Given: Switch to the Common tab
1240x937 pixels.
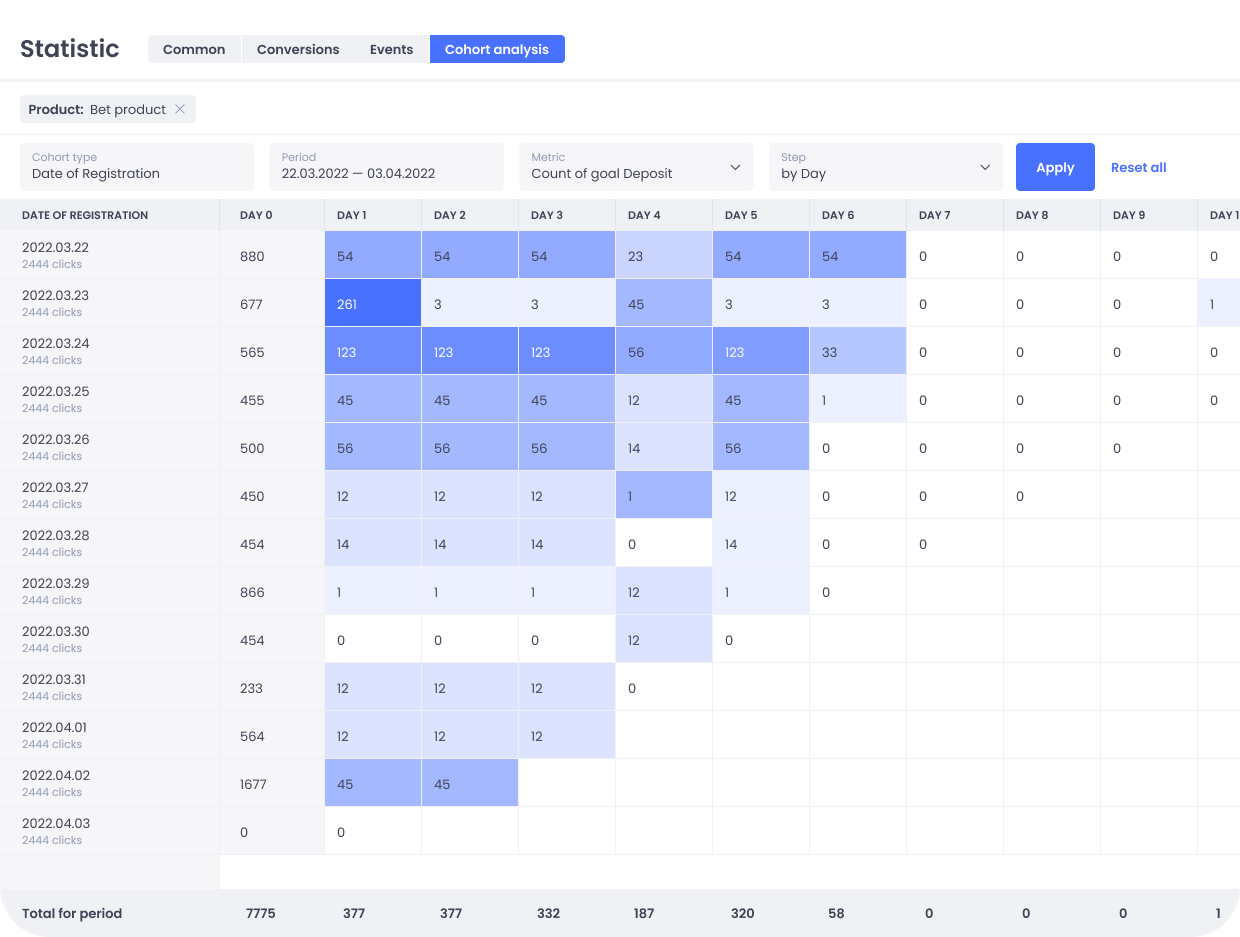Looking at the screenshot, I should (194, 49).
